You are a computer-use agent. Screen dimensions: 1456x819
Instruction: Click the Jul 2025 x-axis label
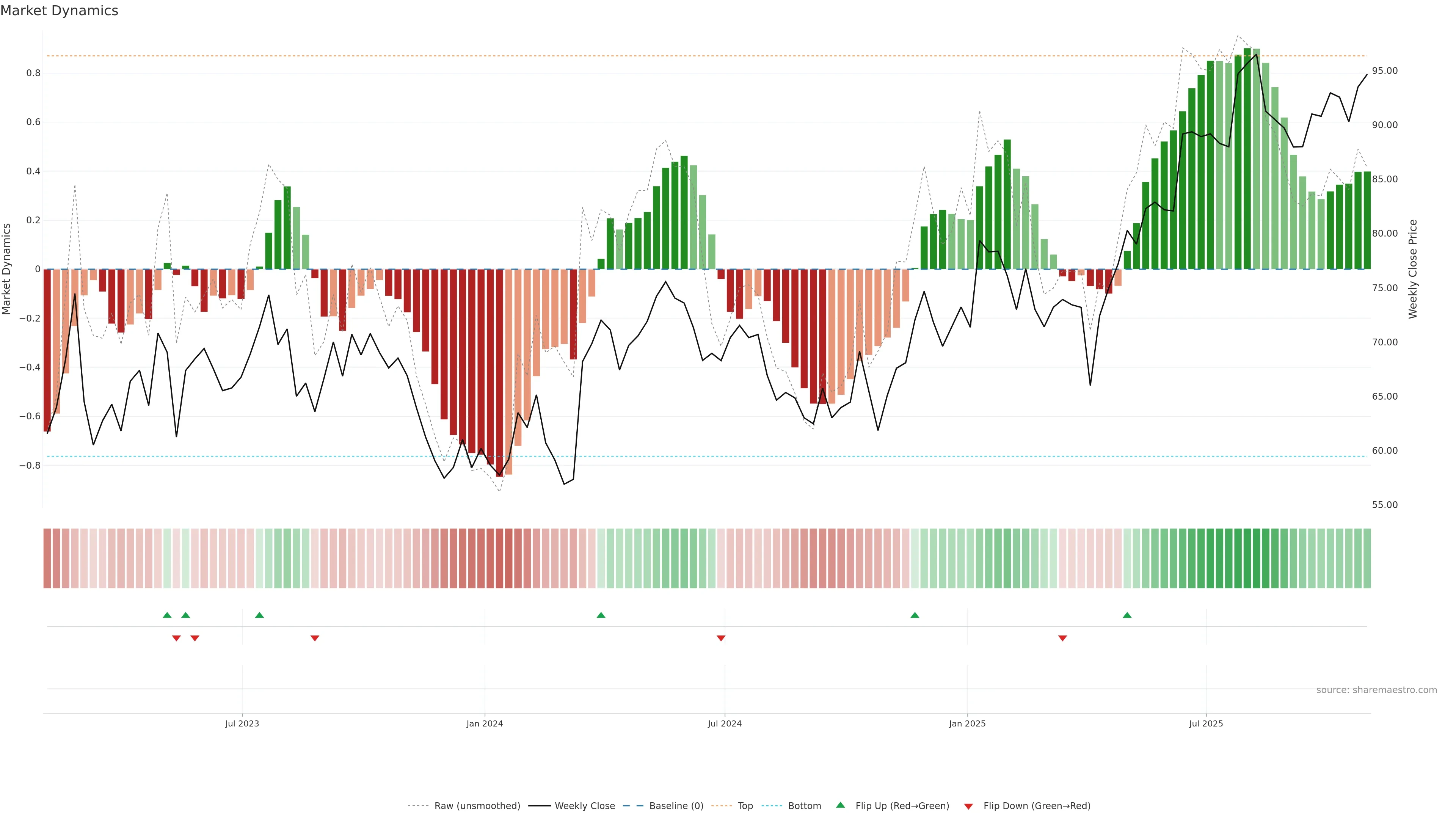click(1206, 723)
